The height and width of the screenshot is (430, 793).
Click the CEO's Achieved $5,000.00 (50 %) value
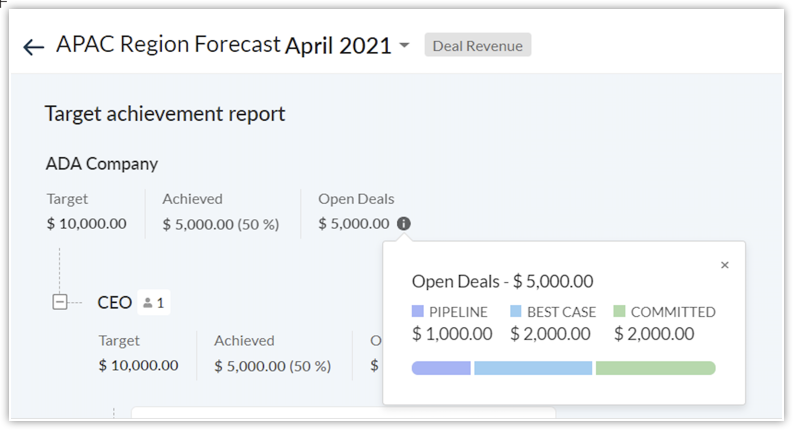tap(272, 366)
